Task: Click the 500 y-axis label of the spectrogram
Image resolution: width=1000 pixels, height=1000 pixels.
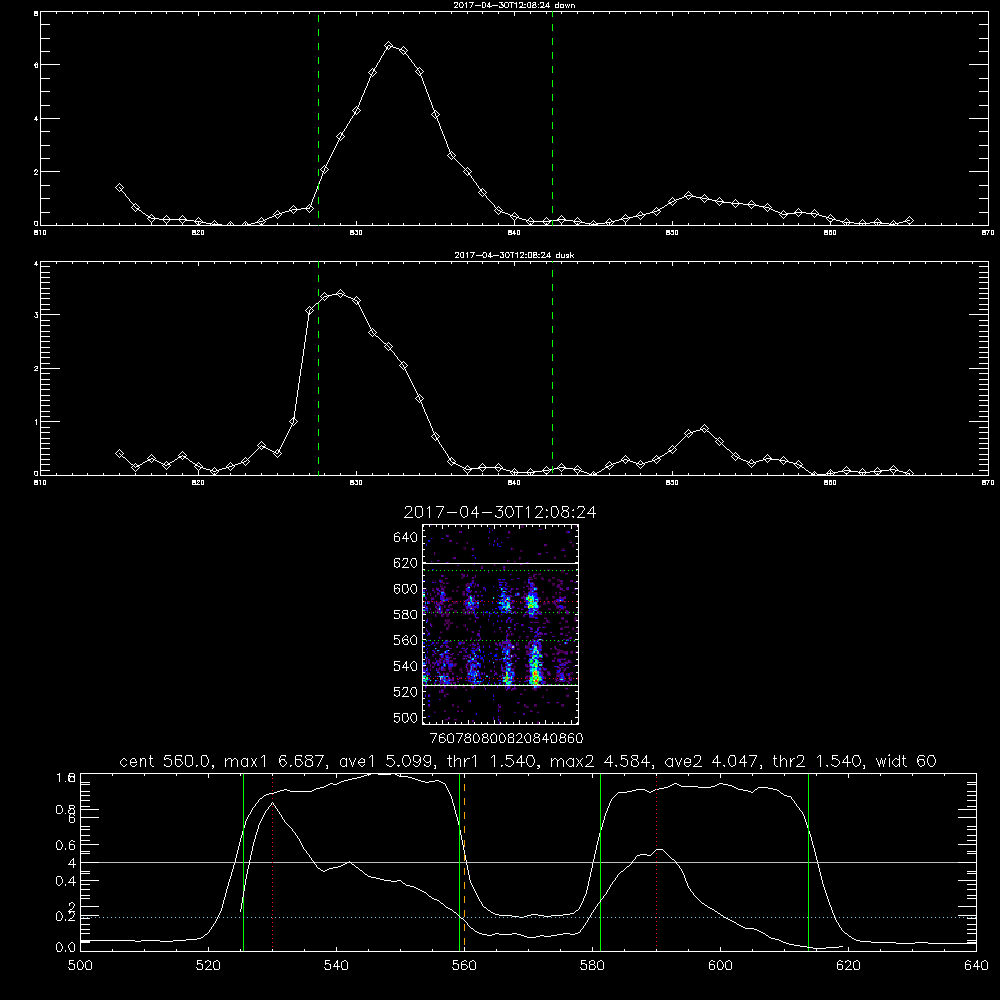Action: pos(406,717)
